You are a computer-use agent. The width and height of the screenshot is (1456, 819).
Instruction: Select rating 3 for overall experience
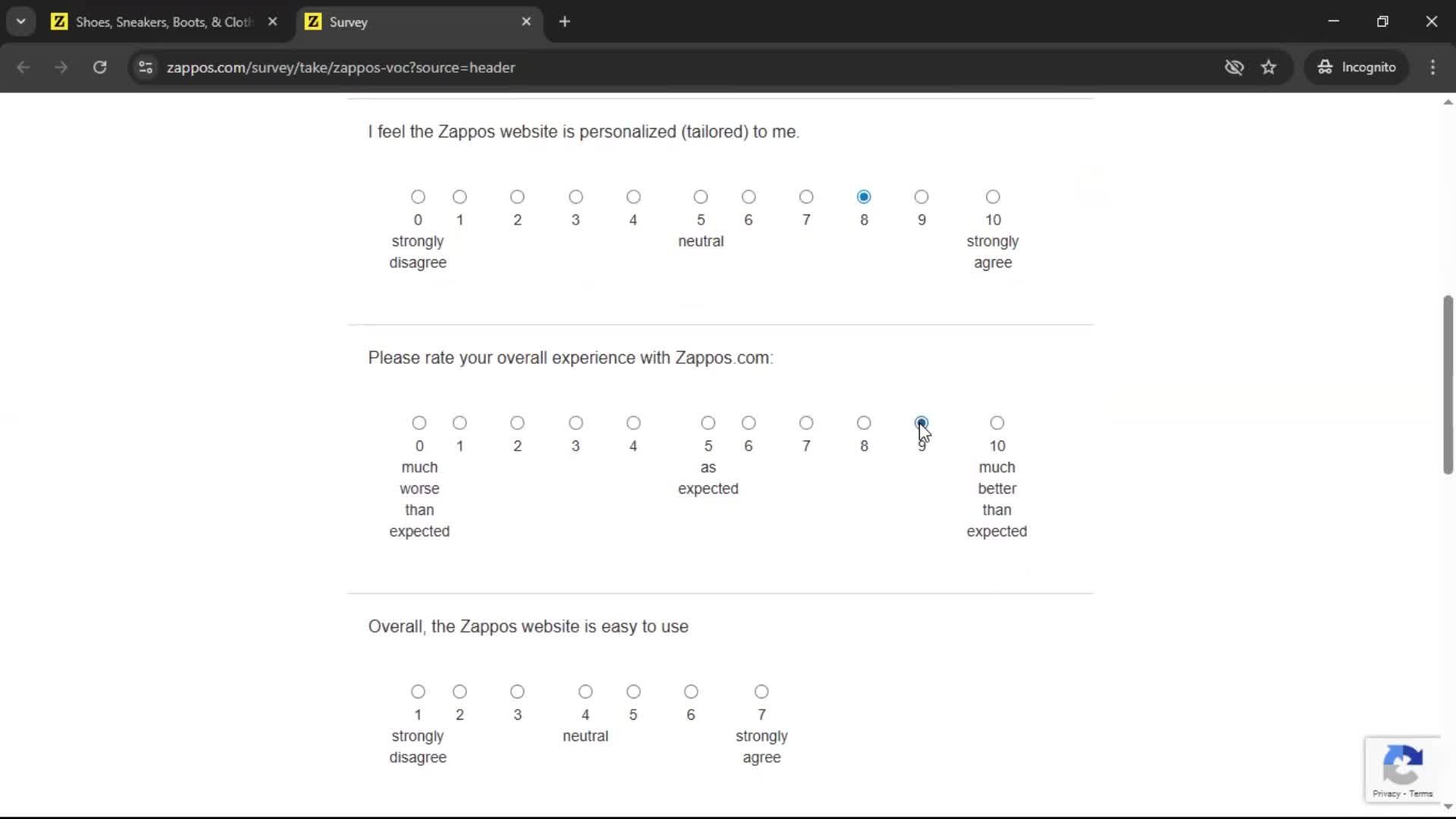[576, 423]
